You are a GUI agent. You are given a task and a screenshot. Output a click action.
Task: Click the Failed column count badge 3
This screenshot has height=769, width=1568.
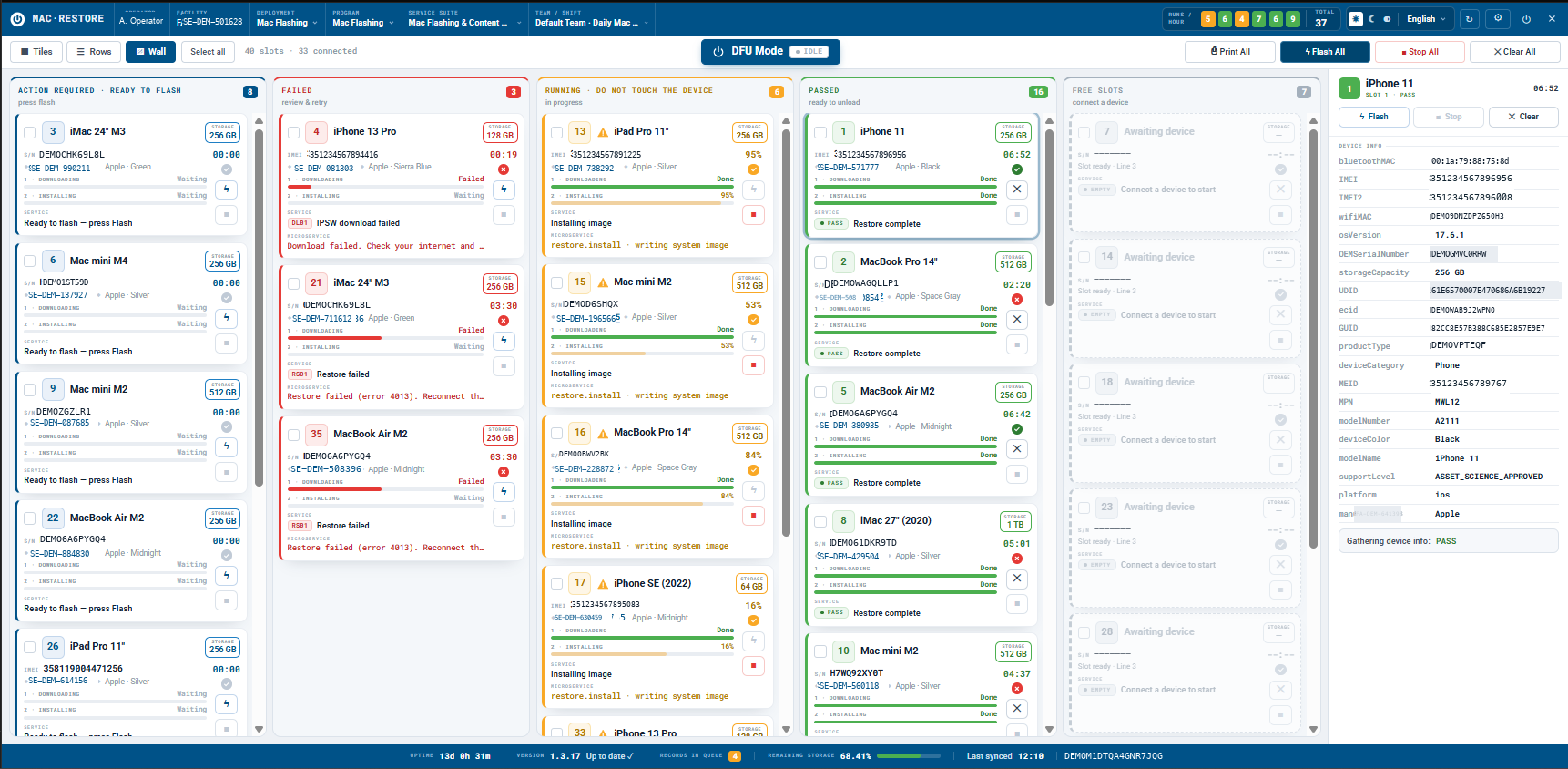point(514,92)
